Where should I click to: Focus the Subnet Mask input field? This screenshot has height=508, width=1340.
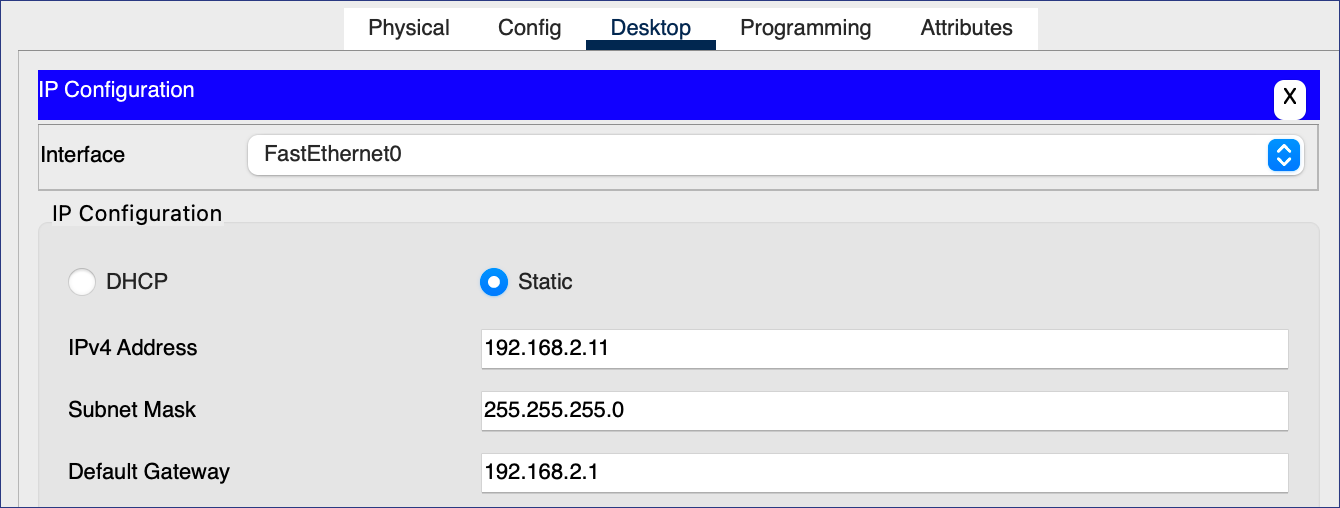click(x=884, y=410)
